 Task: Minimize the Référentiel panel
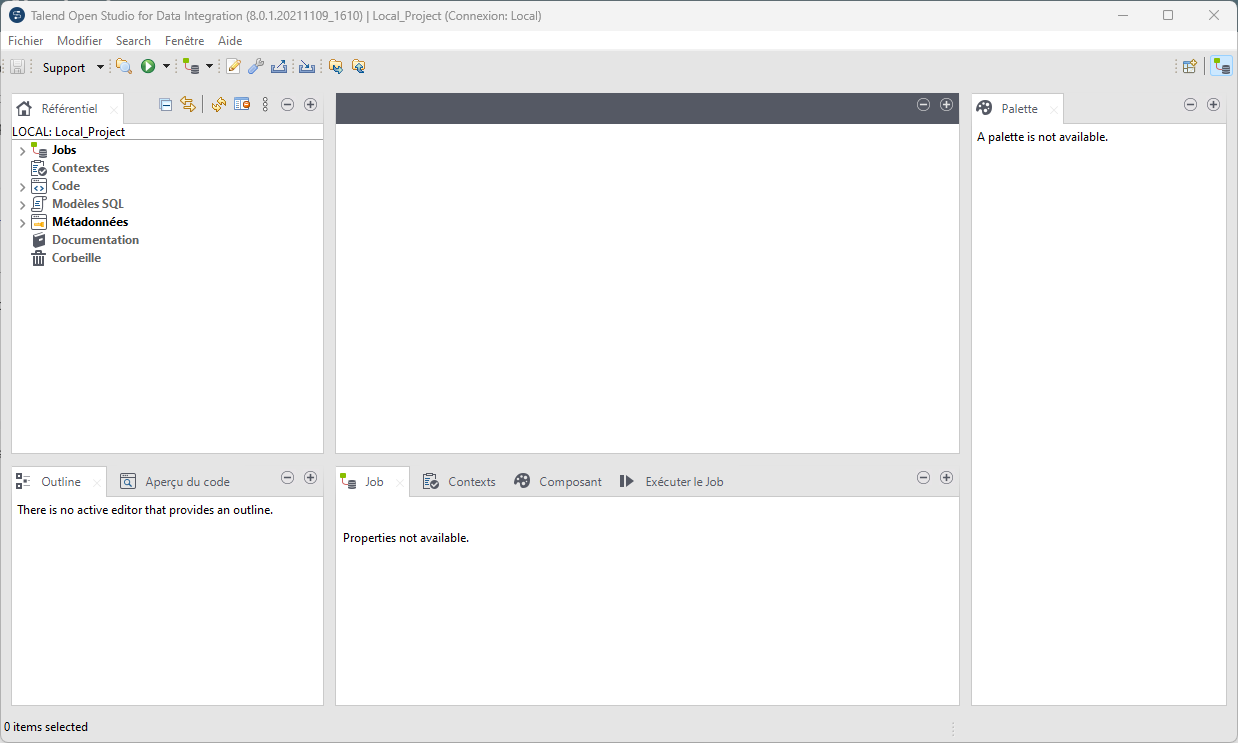click(287, 104)
